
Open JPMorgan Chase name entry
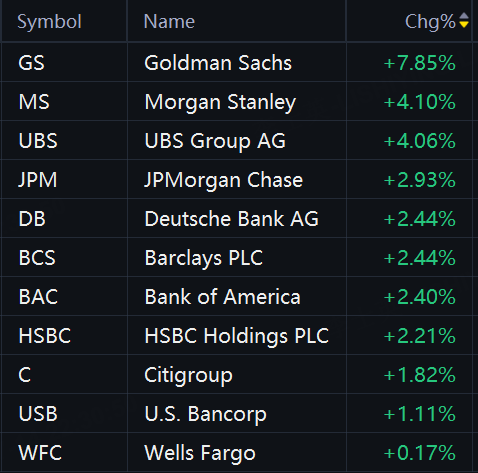224,180
